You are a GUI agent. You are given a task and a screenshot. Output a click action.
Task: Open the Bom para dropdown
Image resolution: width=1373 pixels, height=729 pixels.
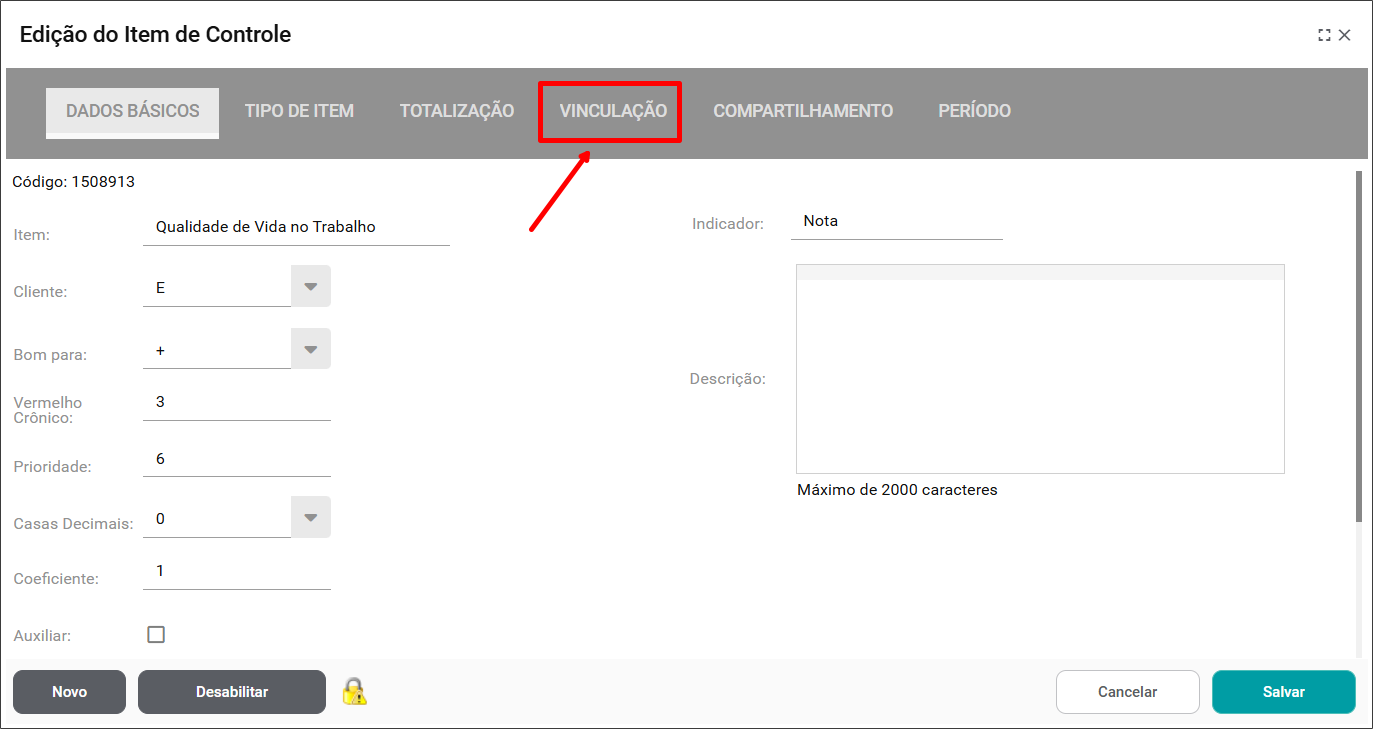[310, 349]
